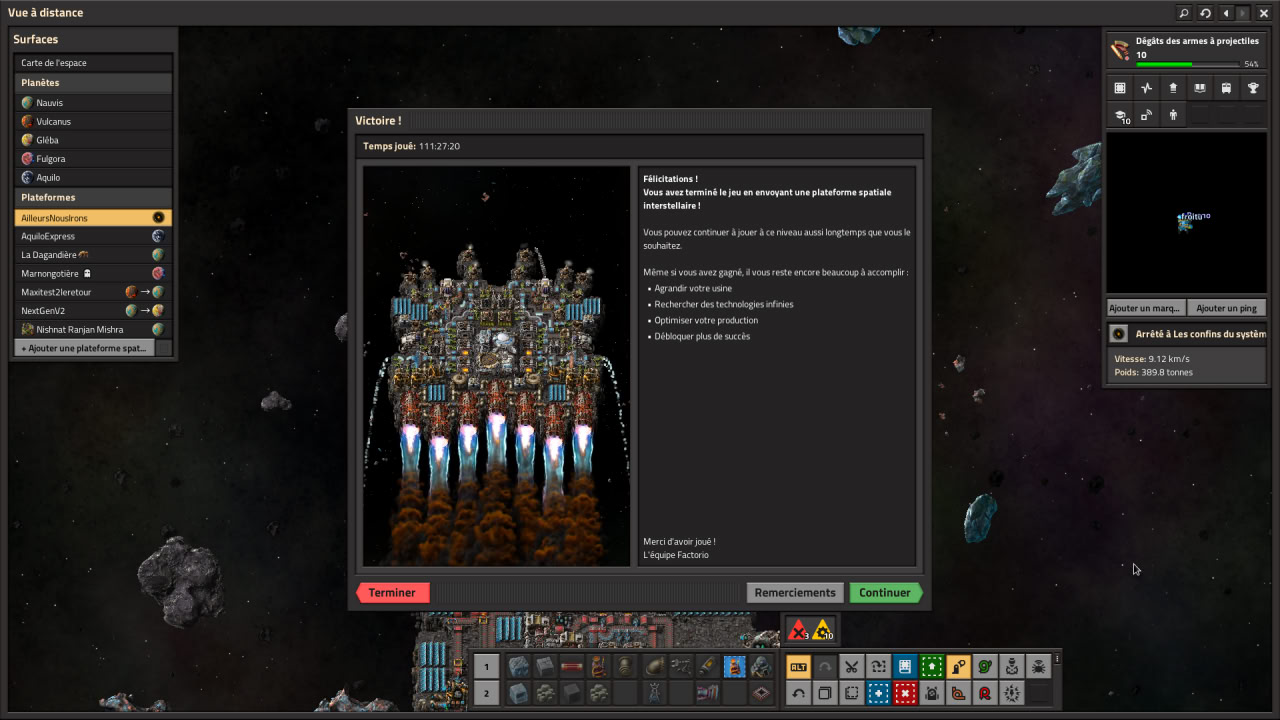
Task: Click the Remerciements button
Action: [794, 593]
